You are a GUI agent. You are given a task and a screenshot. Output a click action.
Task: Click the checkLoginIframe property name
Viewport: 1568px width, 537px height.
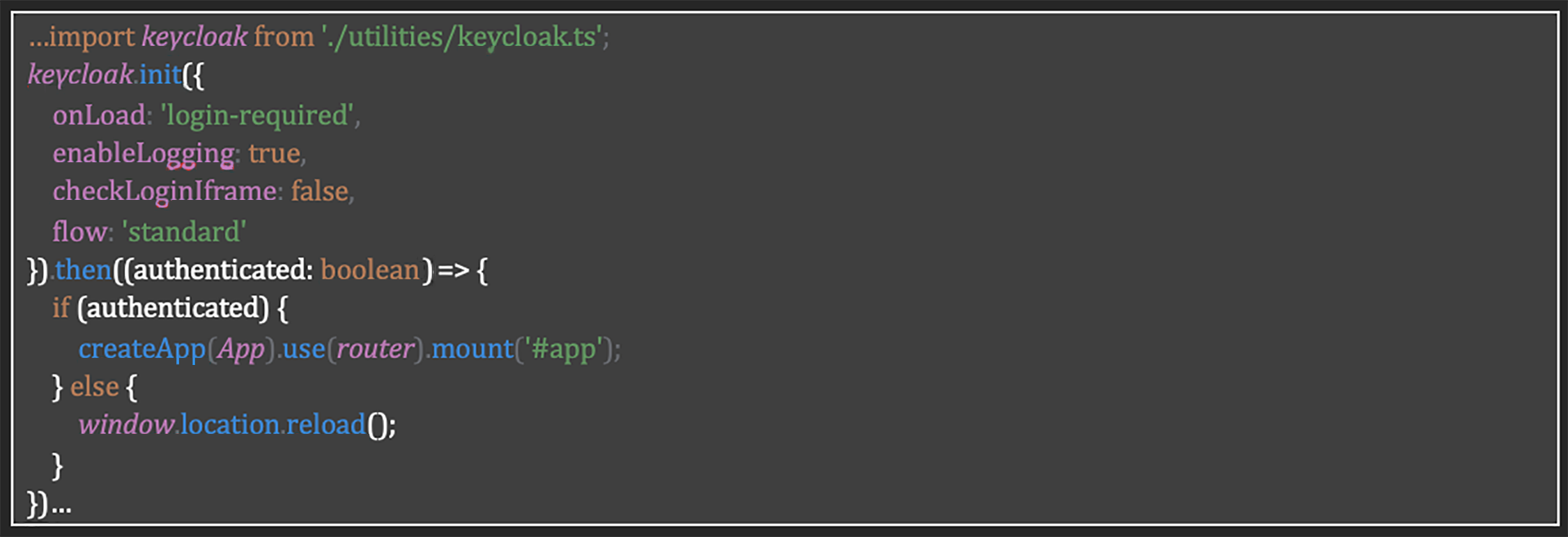[x=164, y=192]
